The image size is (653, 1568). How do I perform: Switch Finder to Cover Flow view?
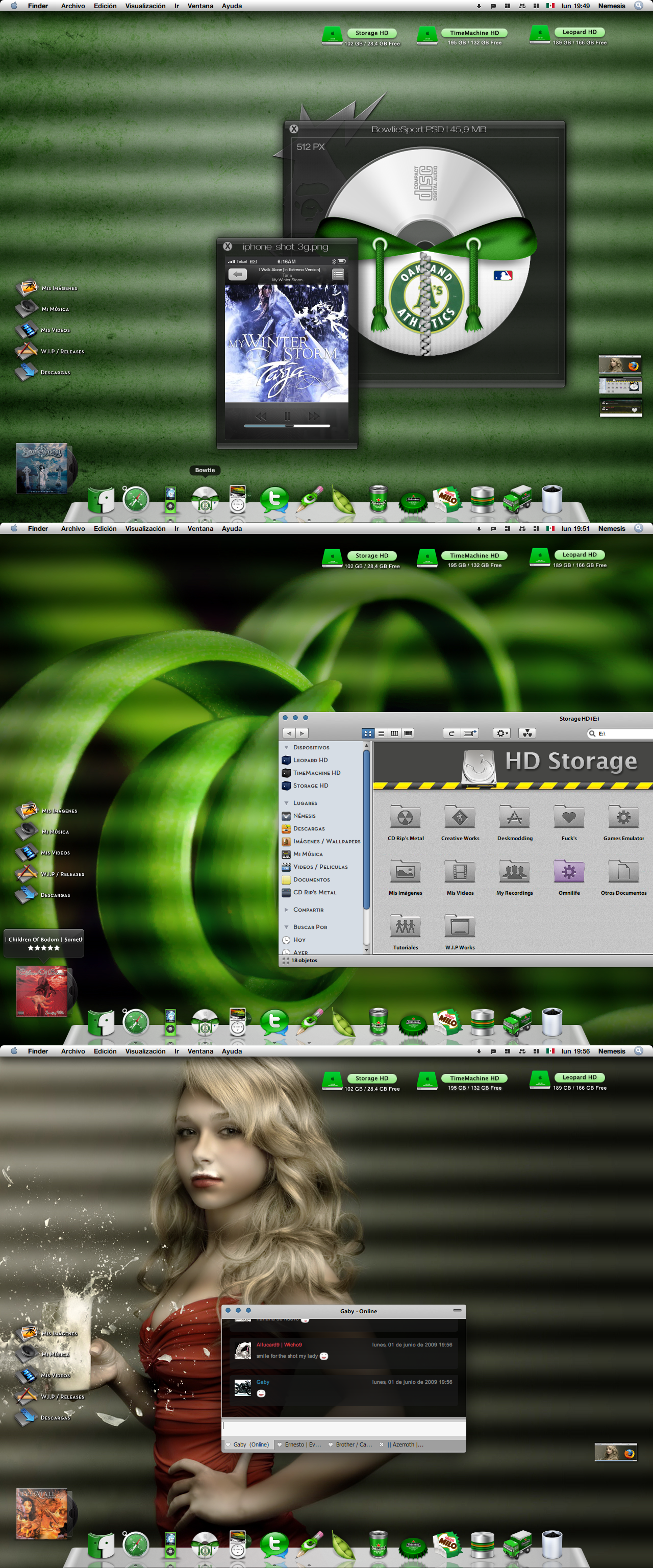[408, 733]
